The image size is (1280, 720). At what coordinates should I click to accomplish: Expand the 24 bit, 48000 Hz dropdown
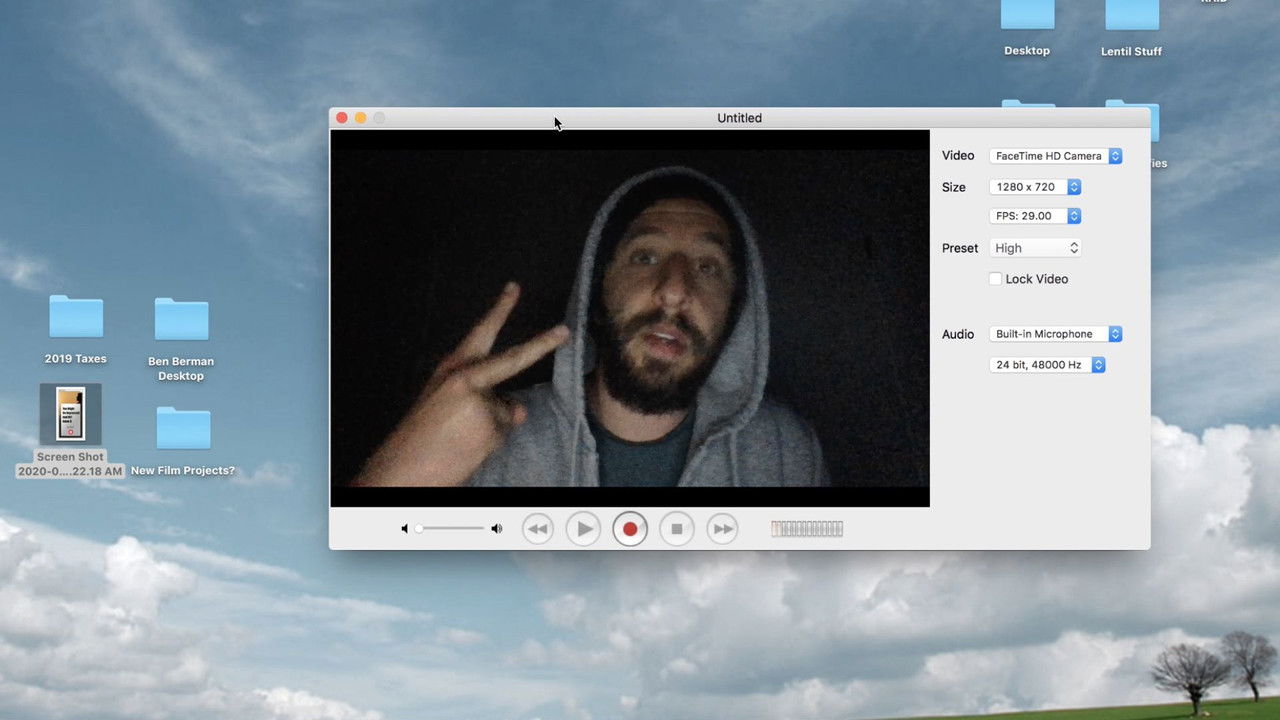[x=1046, y=365]
